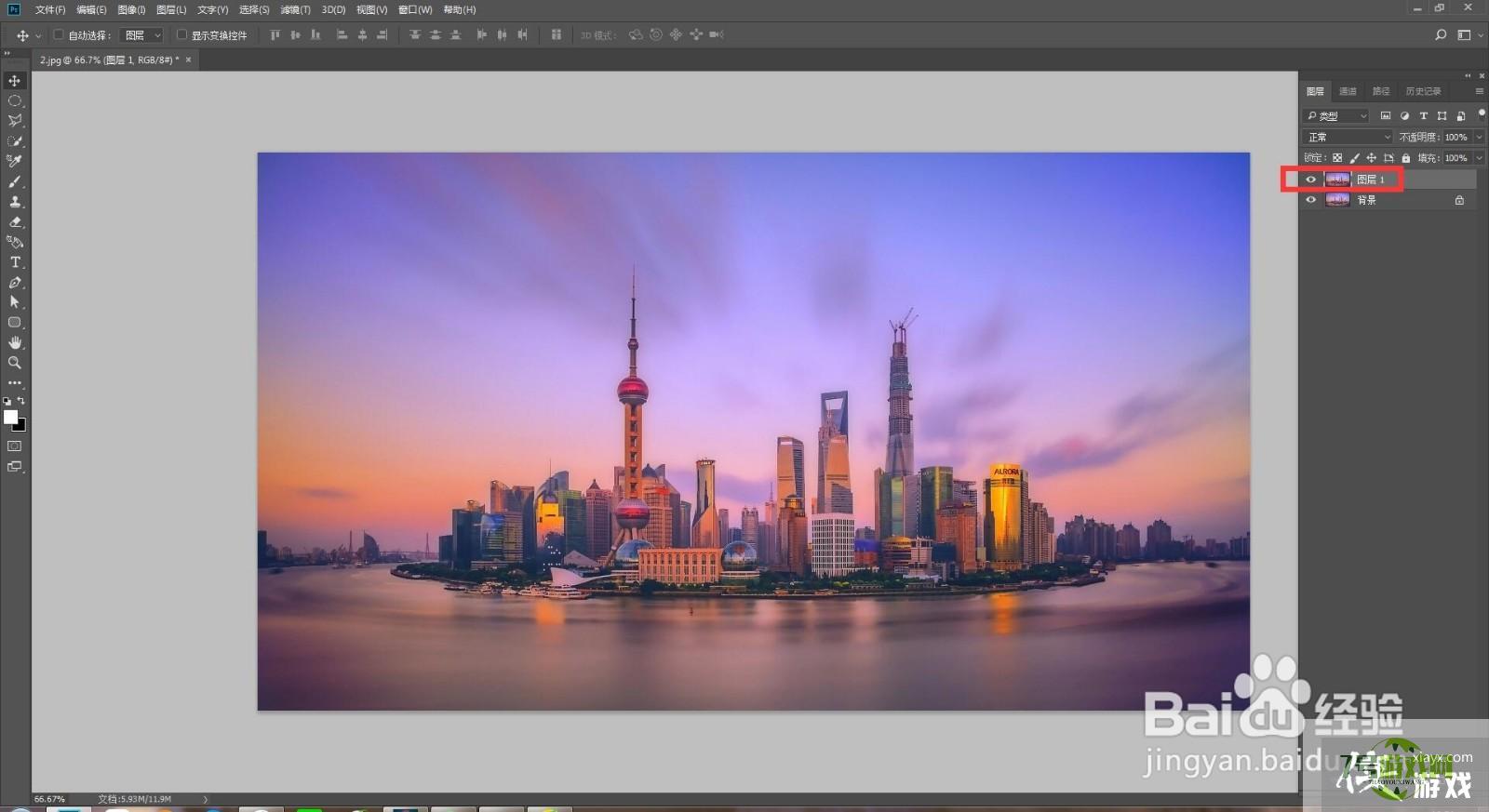Open workspace switcher dropdown top right
The image size is (1489, 812).
1469,34
